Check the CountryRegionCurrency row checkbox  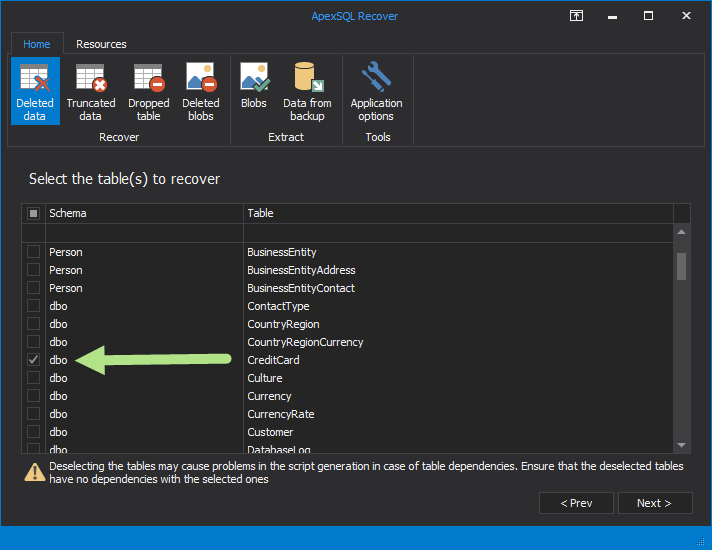[33, 342]
